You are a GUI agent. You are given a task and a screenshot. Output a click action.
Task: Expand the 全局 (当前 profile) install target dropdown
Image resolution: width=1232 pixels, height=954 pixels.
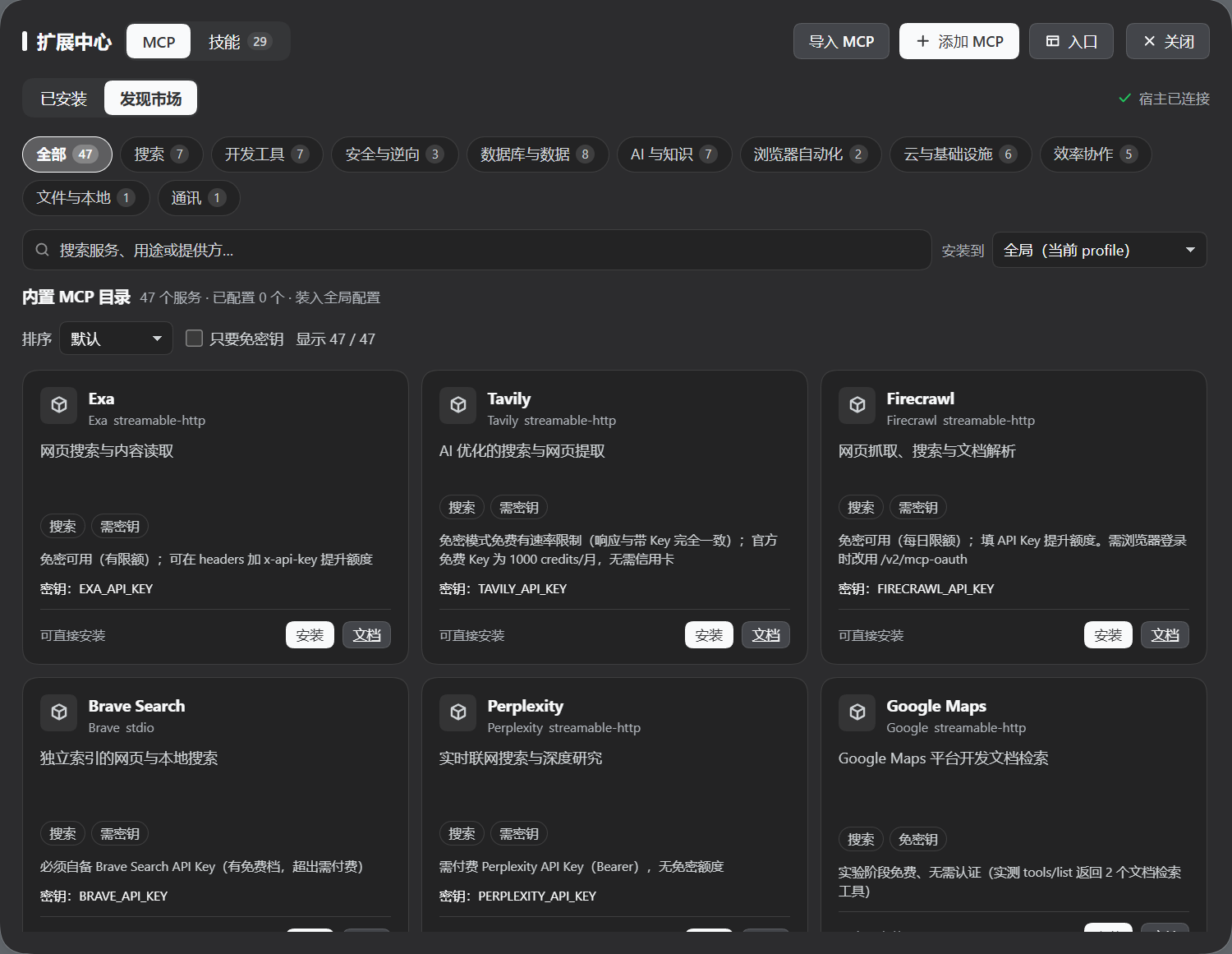[1100, 250]
